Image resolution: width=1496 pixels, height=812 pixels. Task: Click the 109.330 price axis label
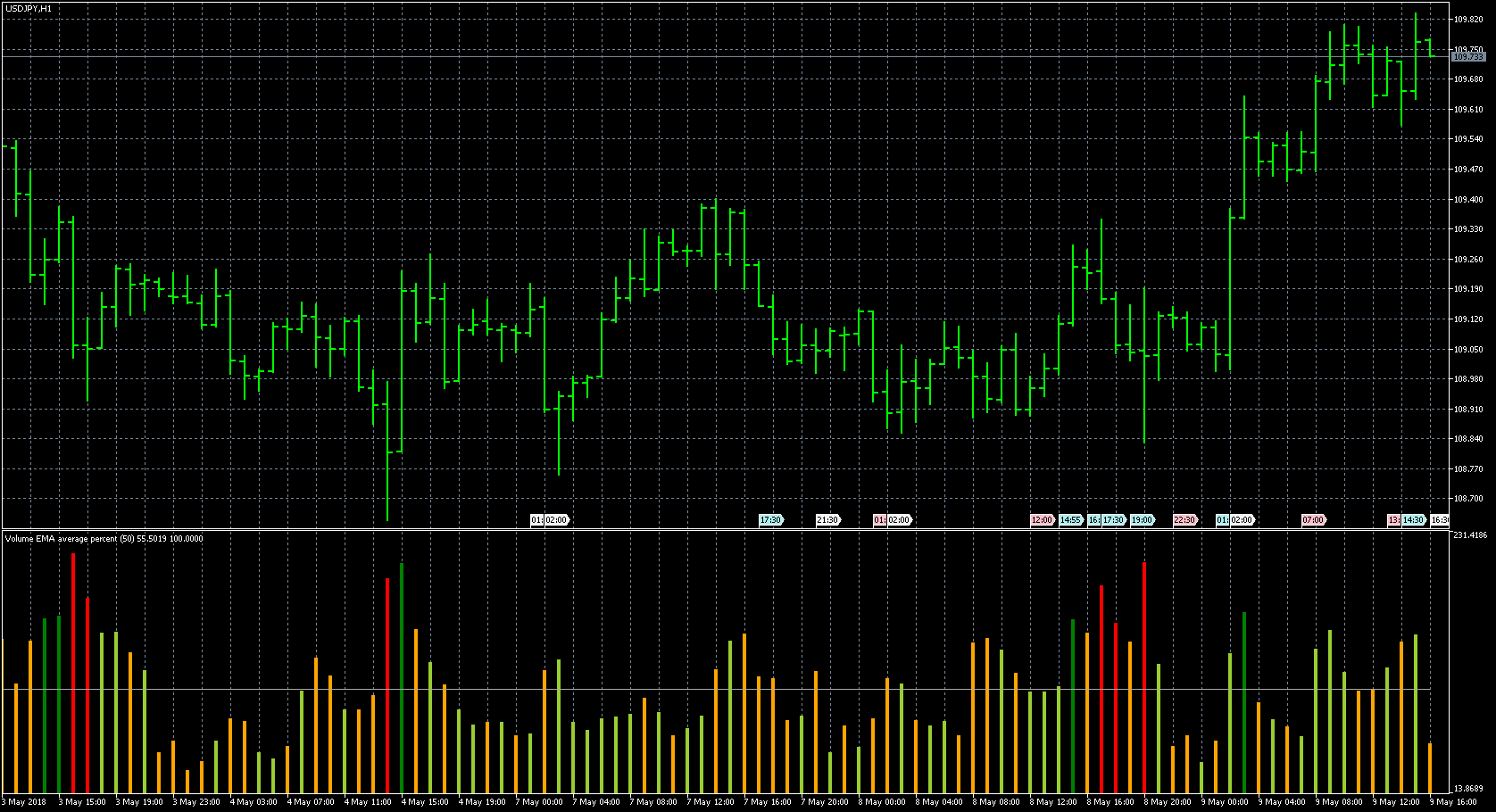(x=1468, y=229)
